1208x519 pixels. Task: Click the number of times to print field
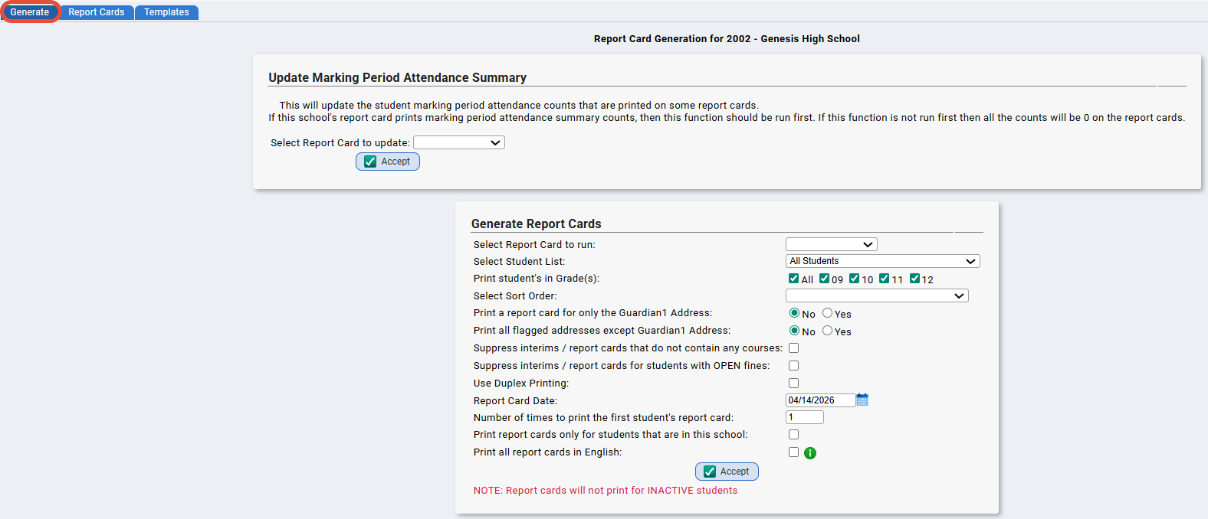pos(805,417)
